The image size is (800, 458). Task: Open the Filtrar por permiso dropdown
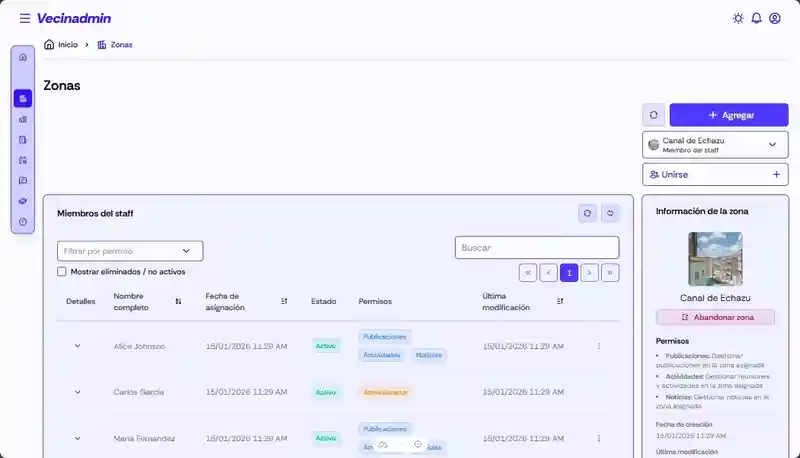130,251
